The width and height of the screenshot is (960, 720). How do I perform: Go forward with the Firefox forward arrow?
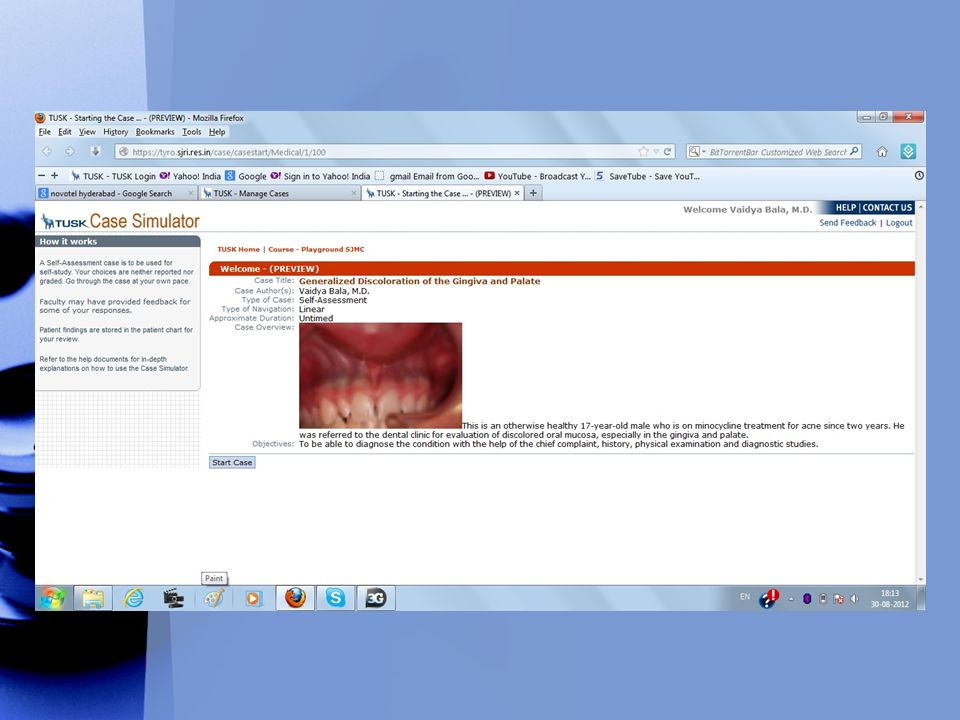click(70, 151)
